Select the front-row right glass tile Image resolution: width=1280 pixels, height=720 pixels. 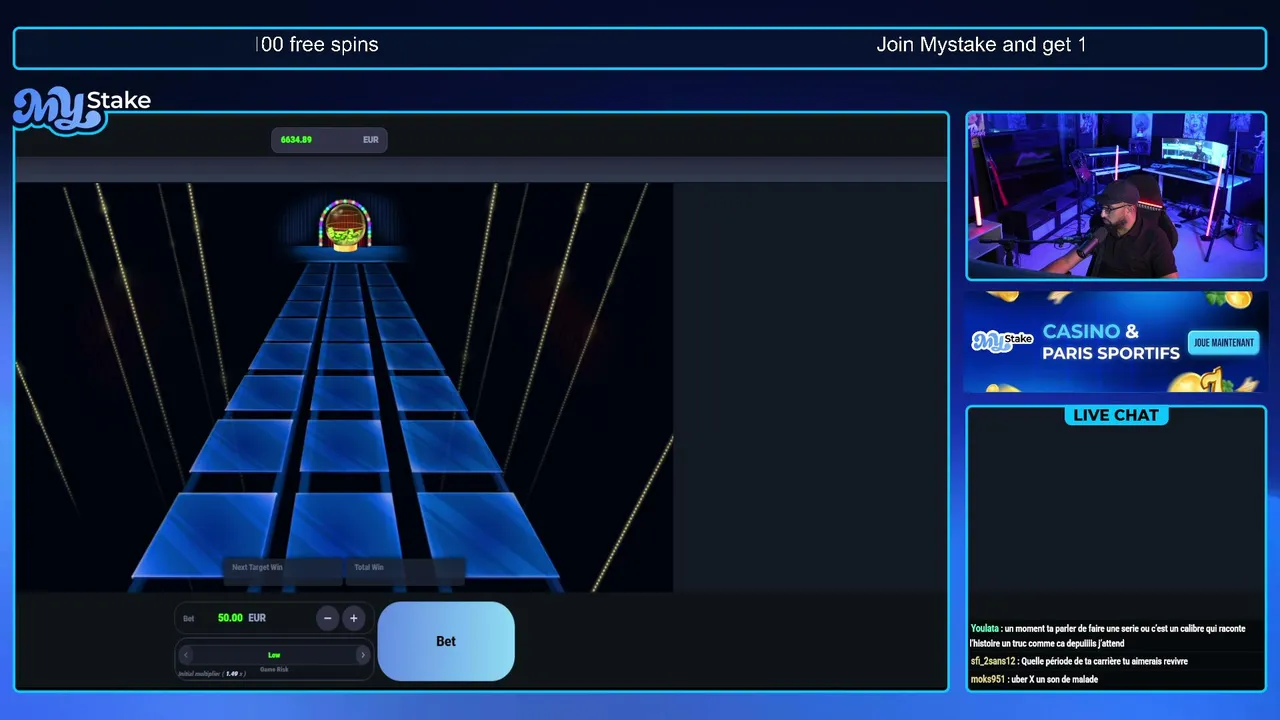[487, 535]
